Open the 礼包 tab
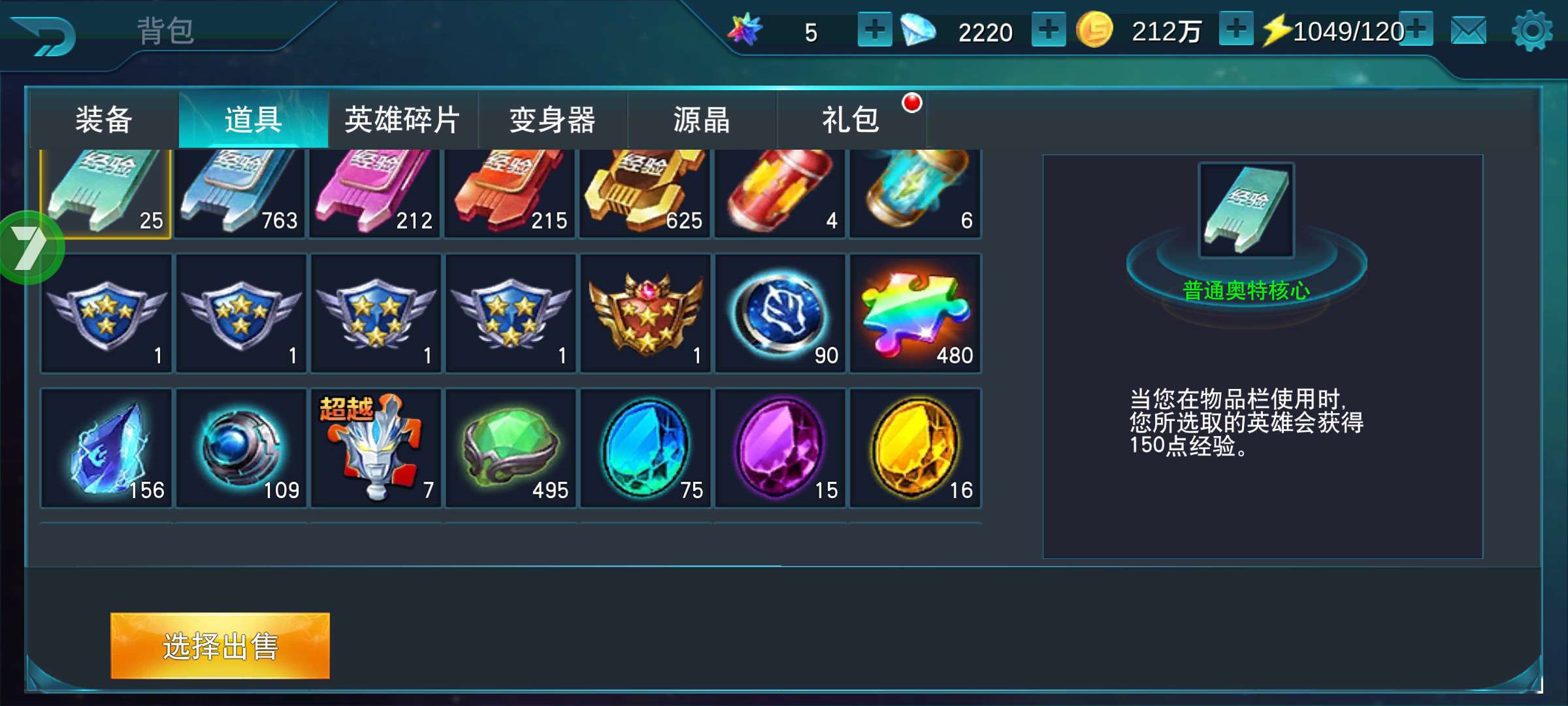Viewport: 1568px width, 706px height. coord(851,120)
